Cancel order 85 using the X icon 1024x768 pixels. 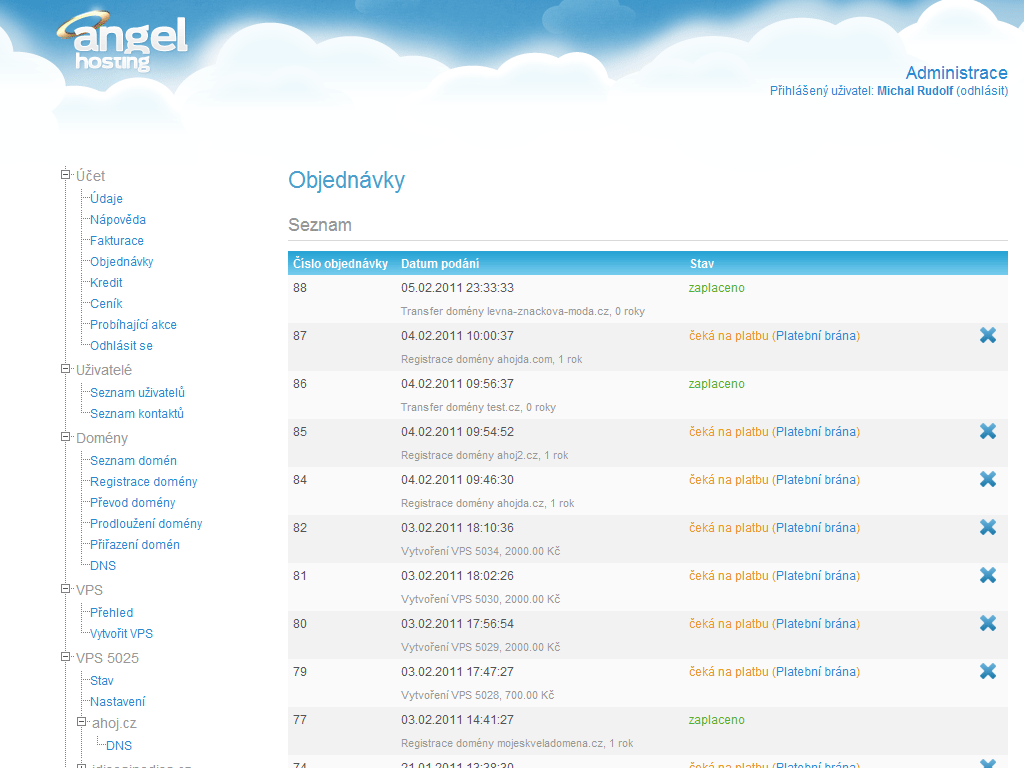point(987,431)
